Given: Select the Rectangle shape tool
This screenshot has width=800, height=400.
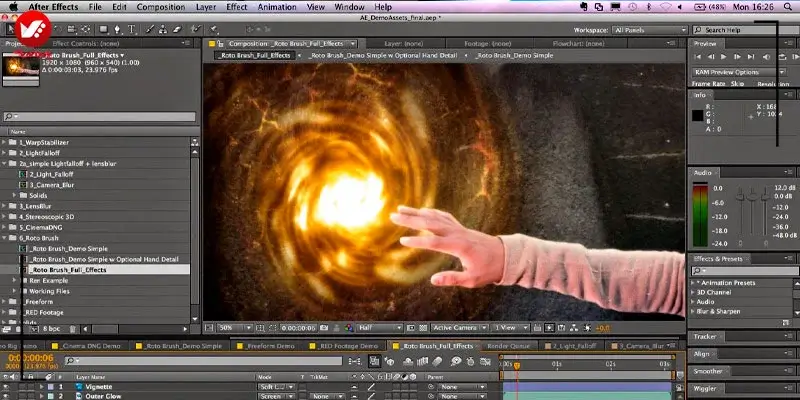Looking at the screenshot, I should (x=104, y=29).
